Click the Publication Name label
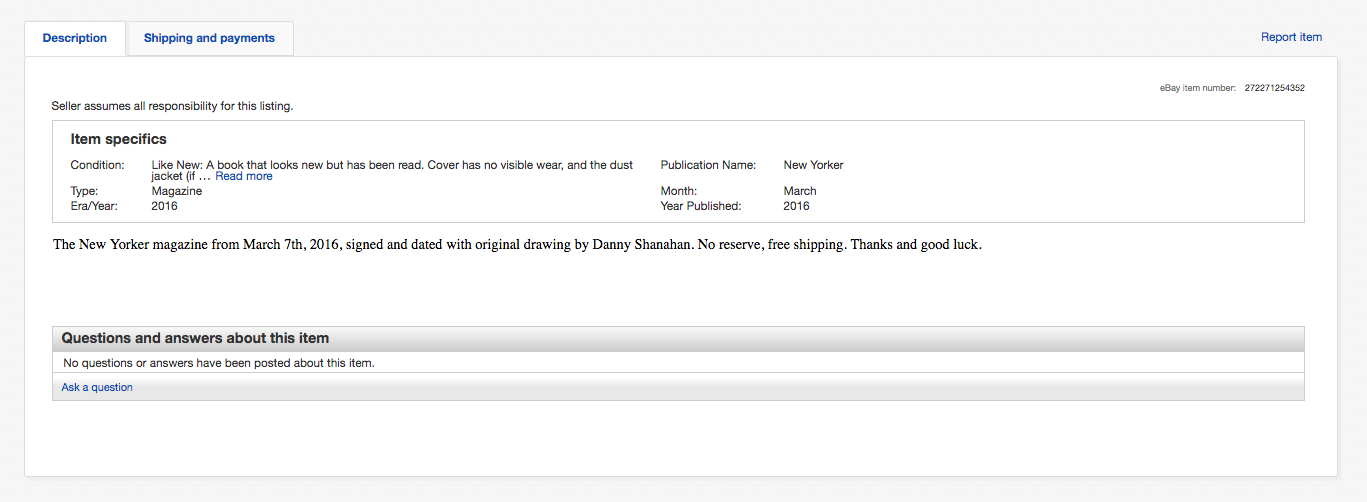 pyautogui.click(x=708, y=165)
